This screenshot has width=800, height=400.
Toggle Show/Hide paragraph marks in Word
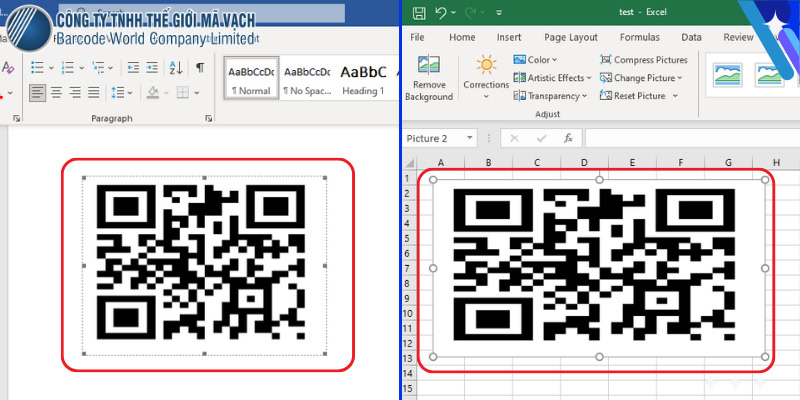(200, 67)
